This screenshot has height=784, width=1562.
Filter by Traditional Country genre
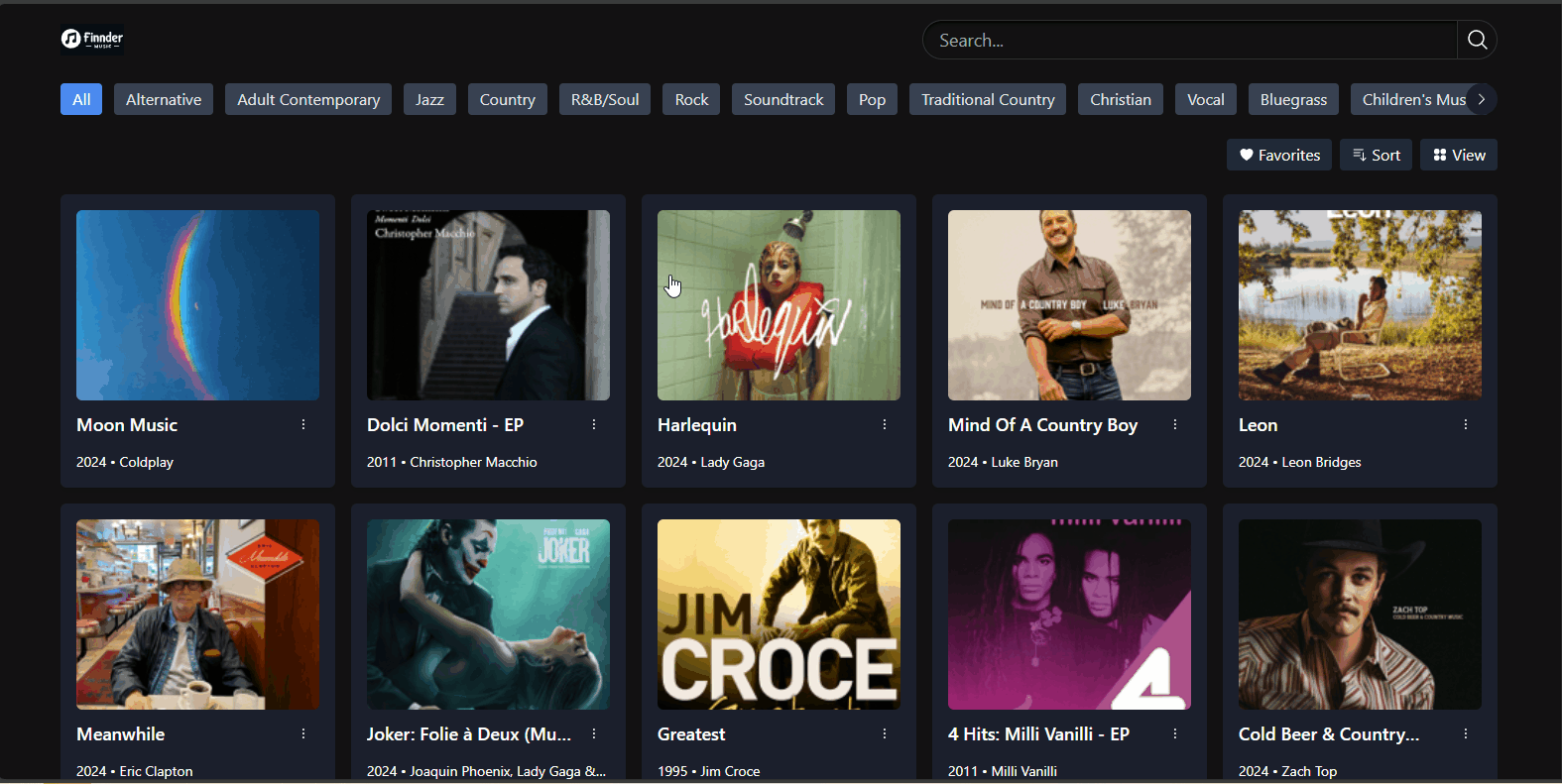coord(988,99)
